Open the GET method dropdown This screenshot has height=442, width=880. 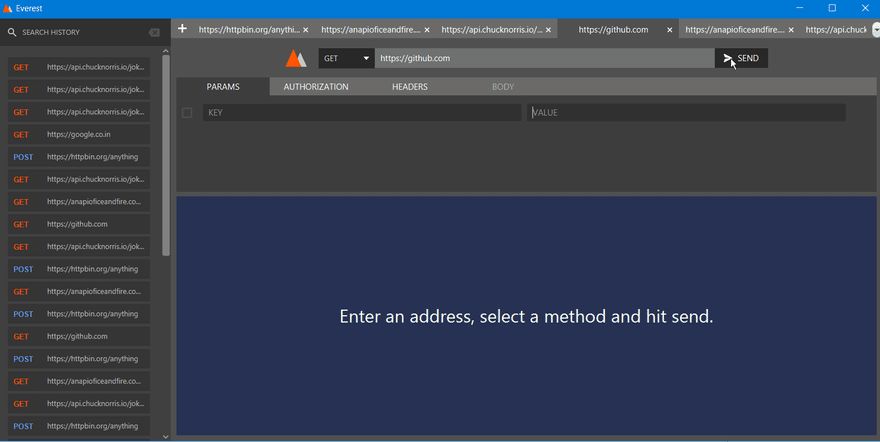point(346,58)
